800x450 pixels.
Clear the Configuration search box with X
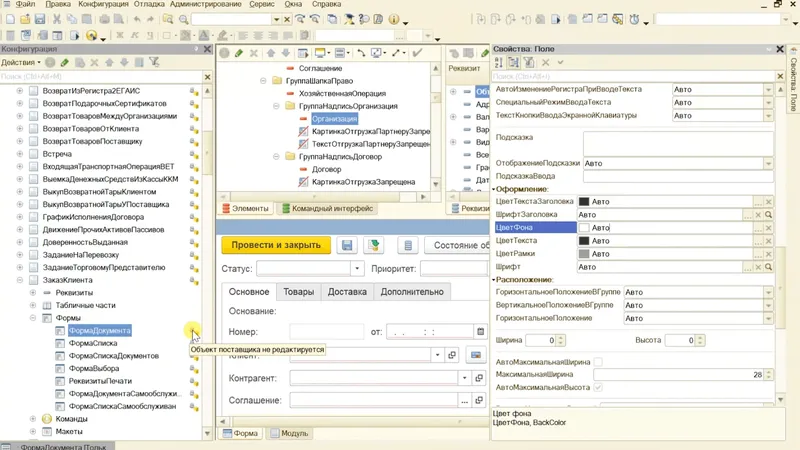point(207,77)
